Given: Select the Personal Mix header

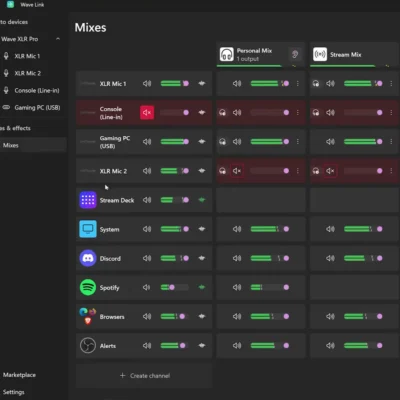Looking at the screenshot, I should [260, 54].
